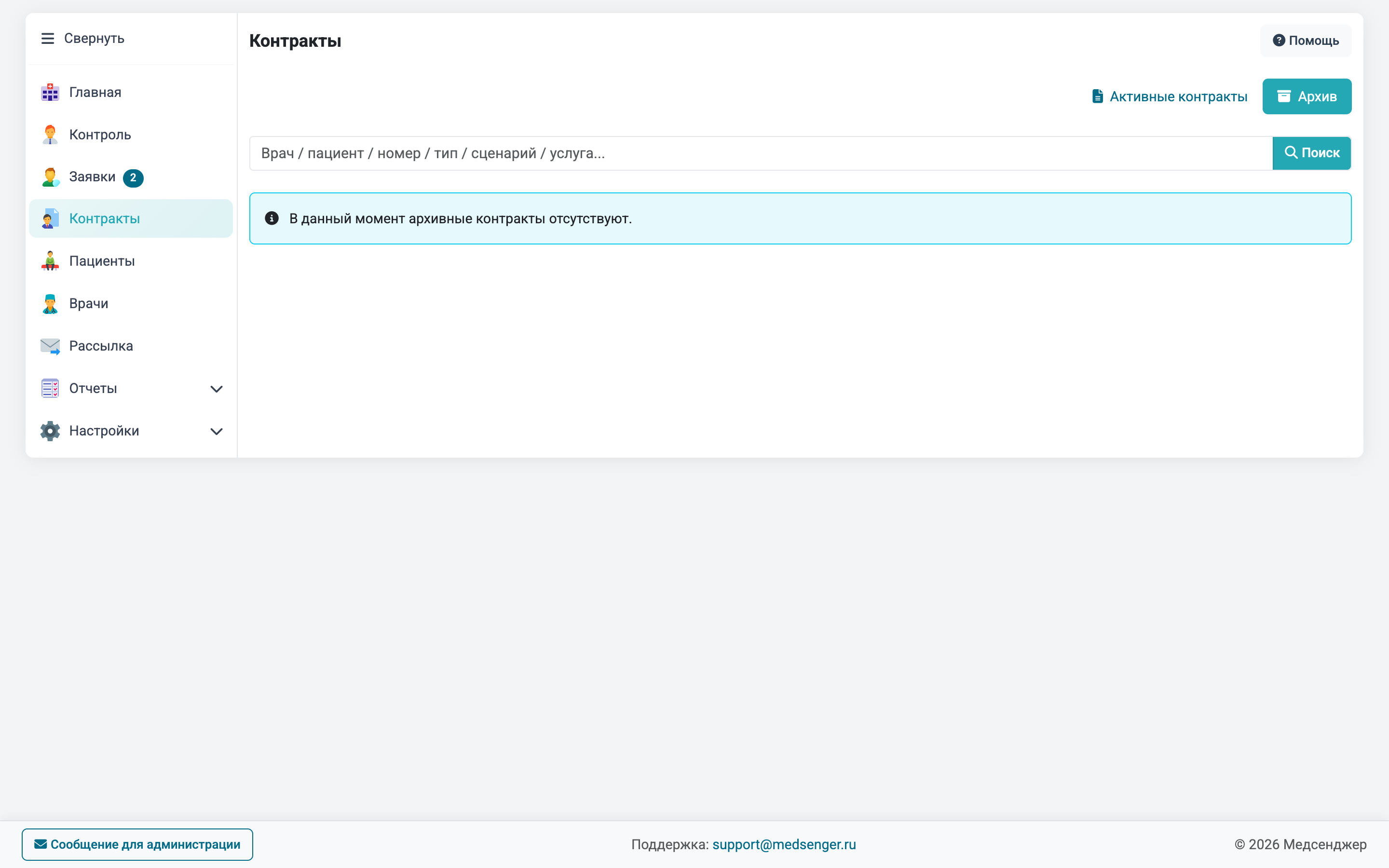
Task: Open the Рассылка menu item
Action: click(x=130, y=346)
